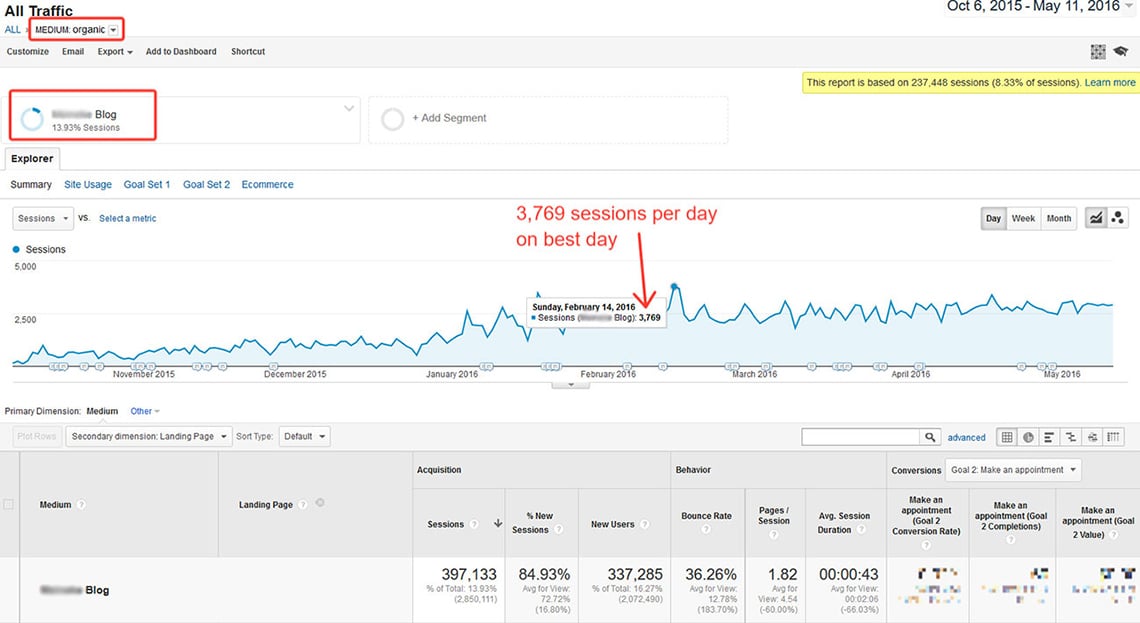Click the 397,133 sessions value
The width and height of the screenshot is (1140, 623).
(469, 574)
